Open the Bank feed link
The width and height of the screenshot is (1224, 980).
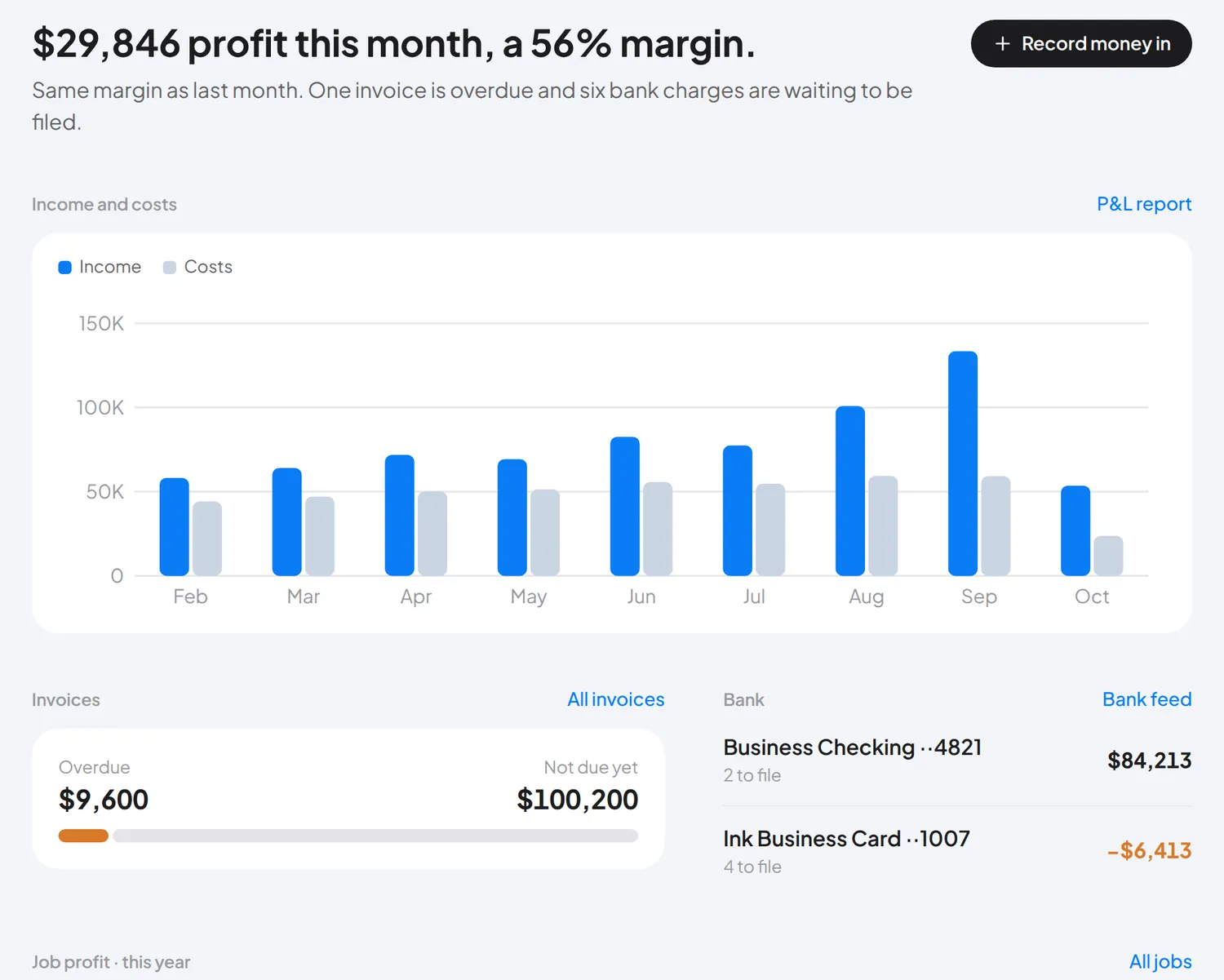tap(1147, 699)
